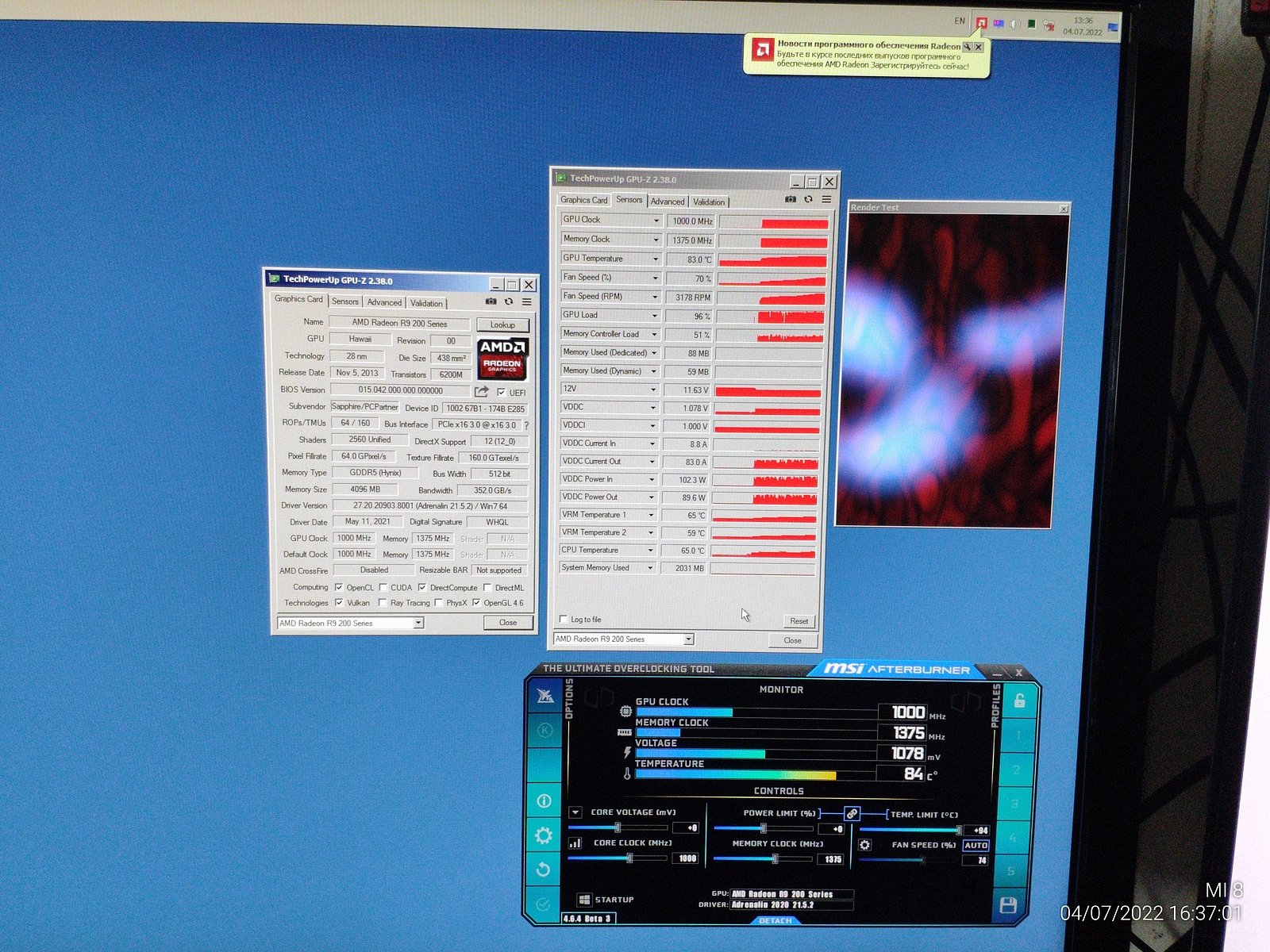
Task: Click the DETACH button at Afterburner's bottom
Action: [775, 921]
